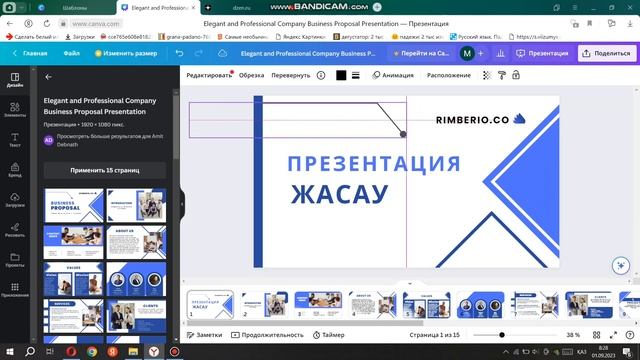Click the RIMBERIO.CO logo text on the slide

pyautogui.click(x=473, y=120)
